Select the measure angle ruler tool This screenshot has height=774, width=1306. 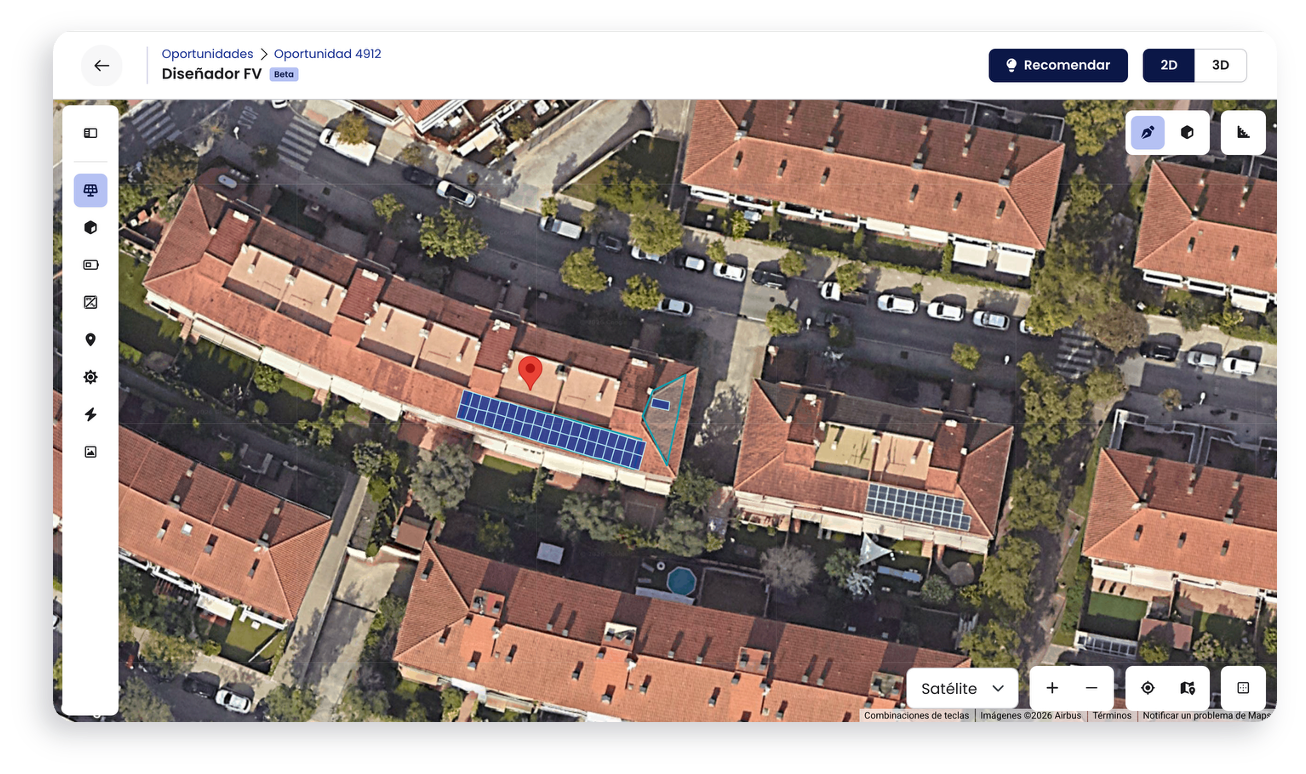click(x=1244, y=132)
